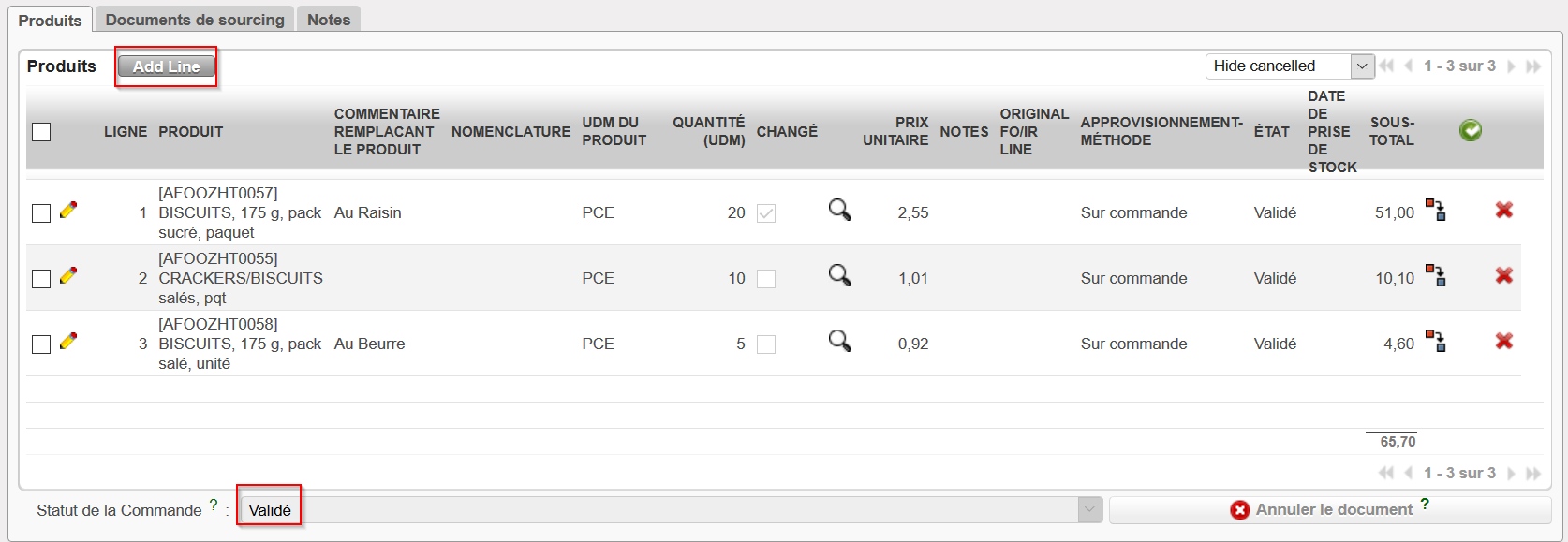Click the green checkmark icon in the table header
This screenshot has height=542, width=1568.
[1471, 131]
